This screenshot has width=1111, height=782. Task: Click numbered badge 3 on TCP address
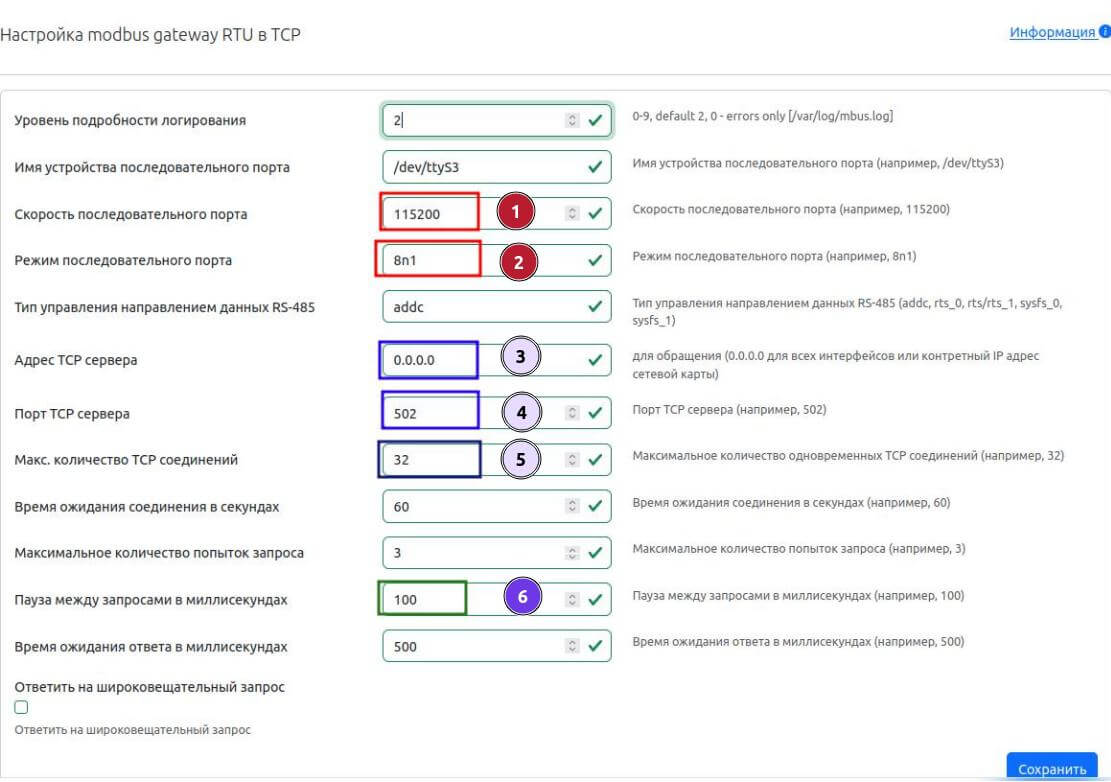click(x=520, y=356)
